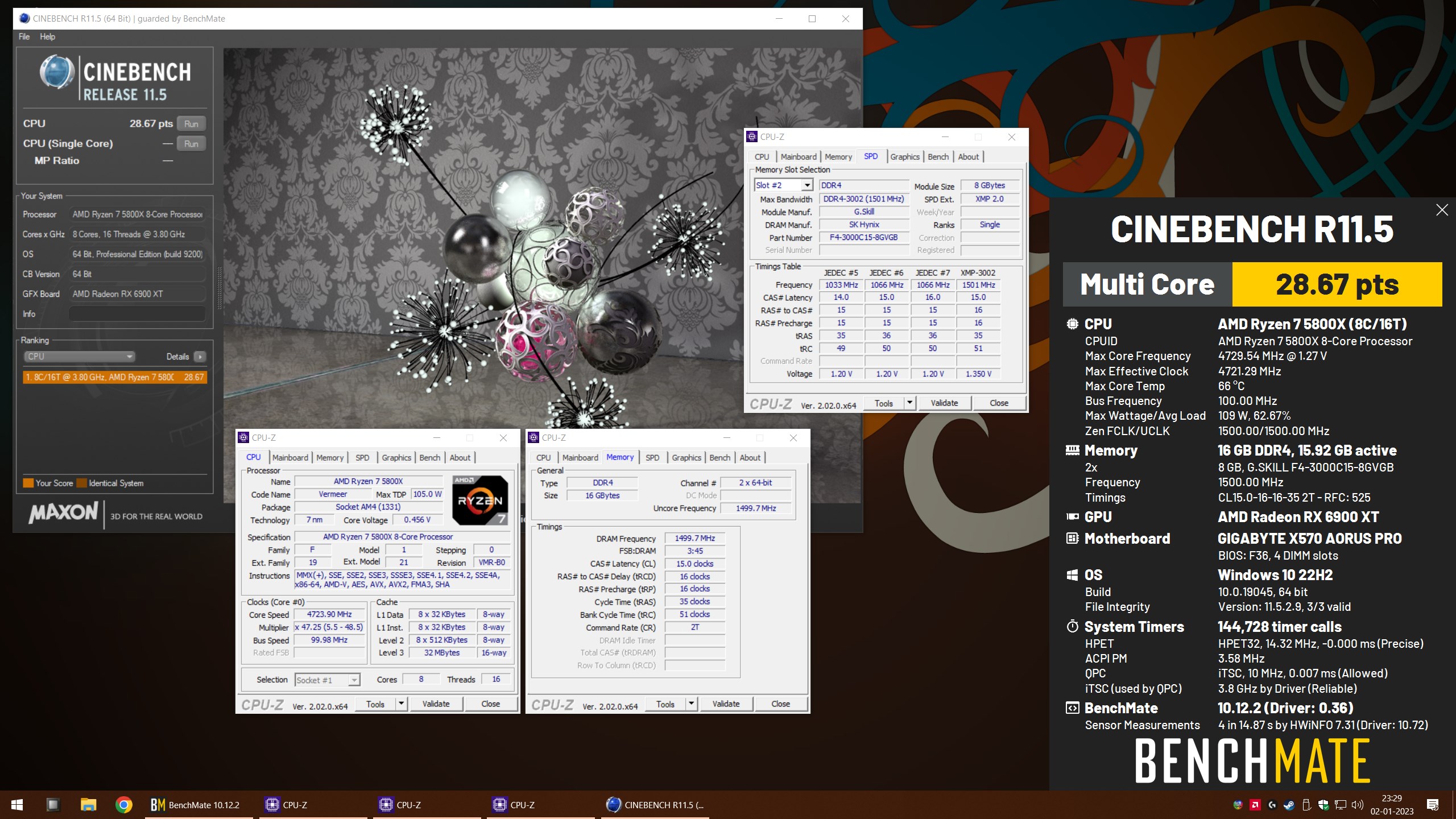This screenshot has width=1456, height=819.
Task: Click the empty Info field in Cinebench
Action: [x=137, y=314]
